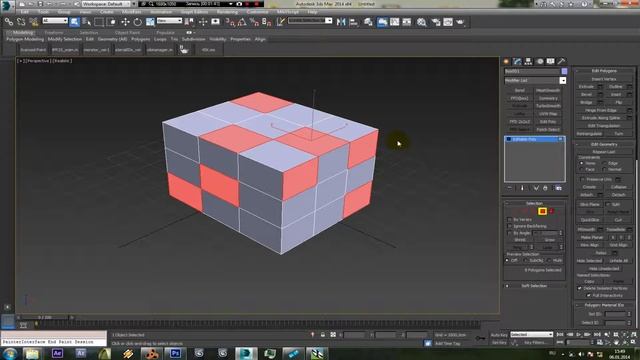Open the Create command panel tab
This screenshot has width=640, height=360.
click(x=506, y=61)
